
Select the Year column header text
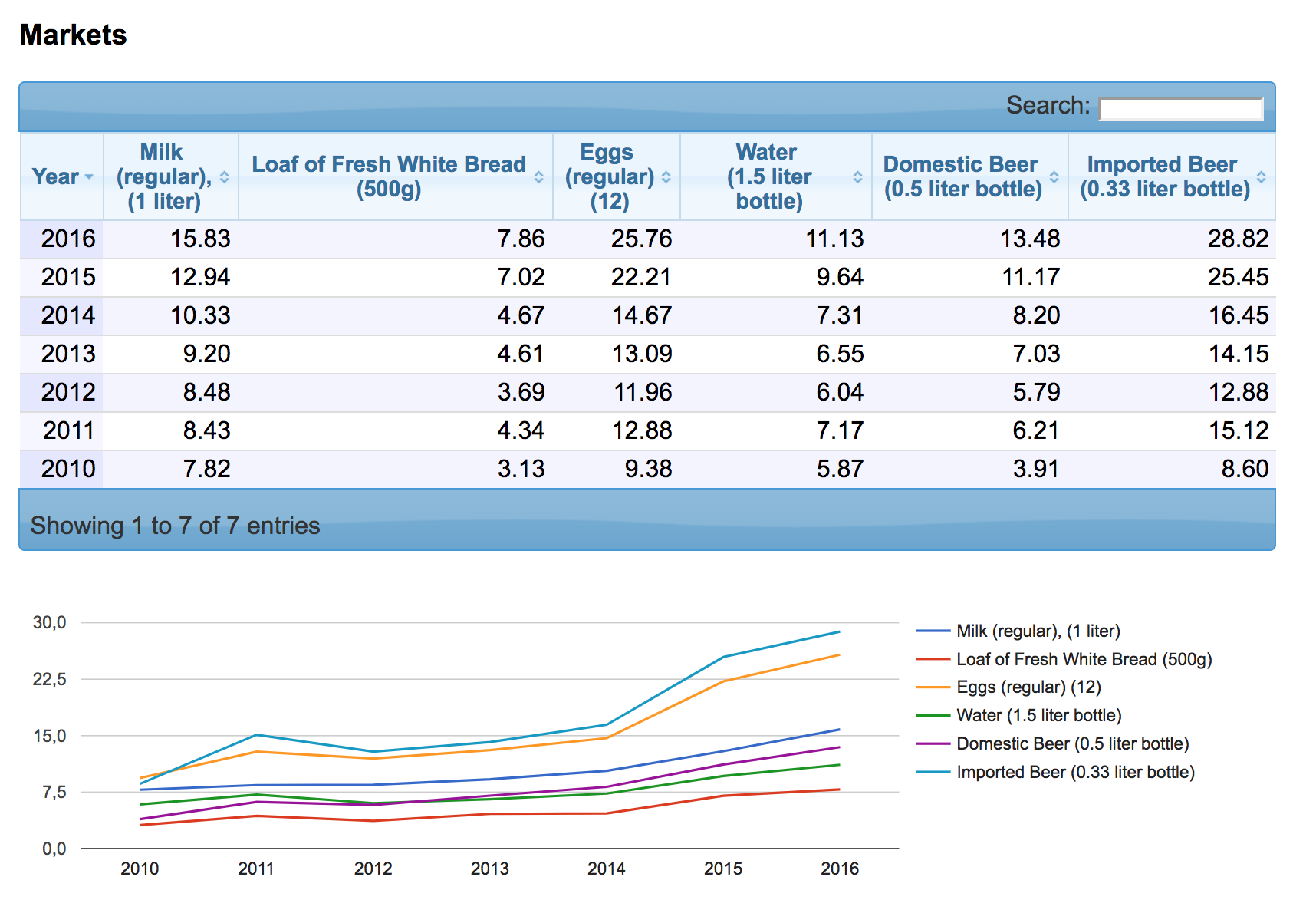point(55,176)
